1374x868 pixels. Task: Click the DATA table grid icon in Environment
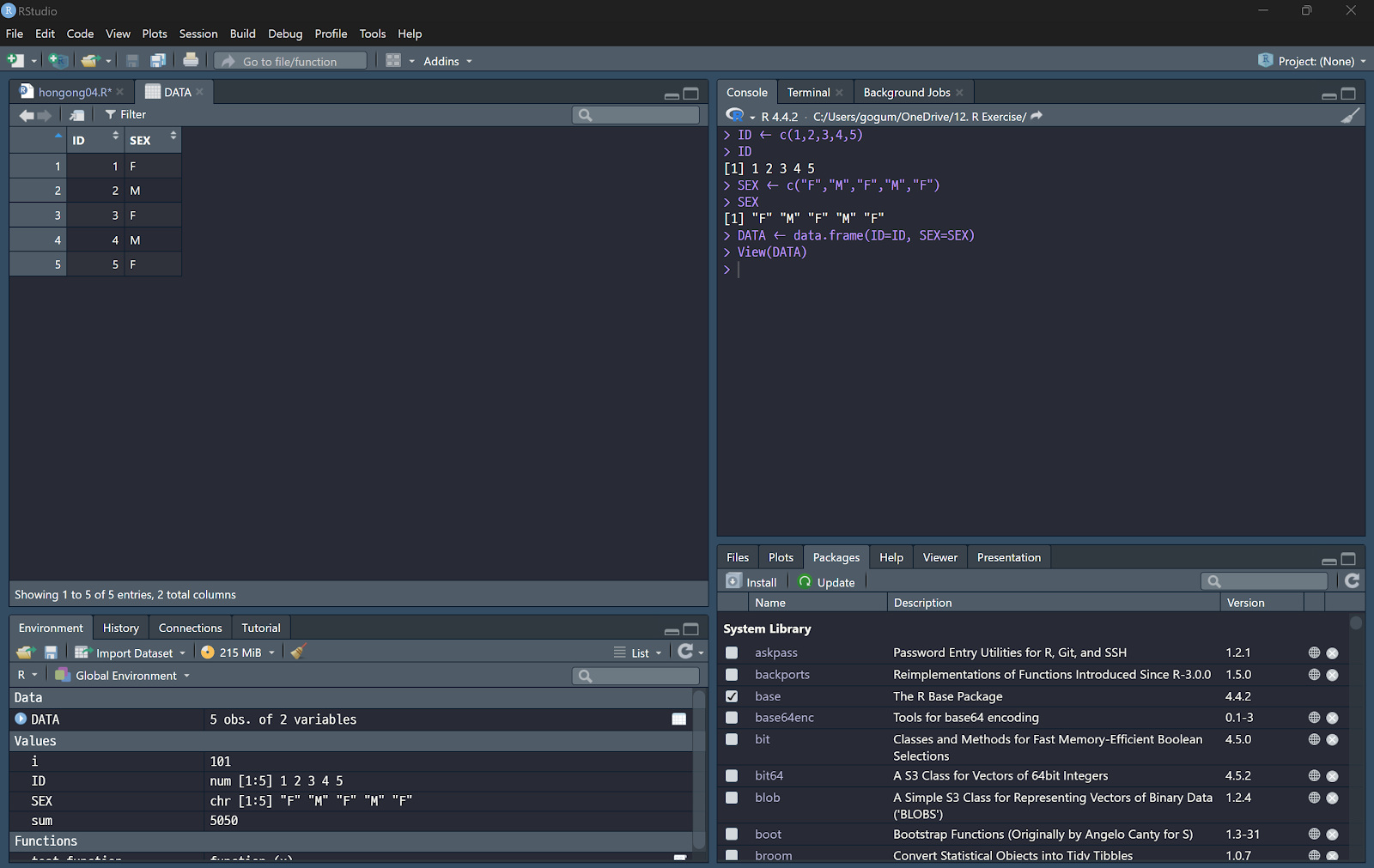coord(678,719)
